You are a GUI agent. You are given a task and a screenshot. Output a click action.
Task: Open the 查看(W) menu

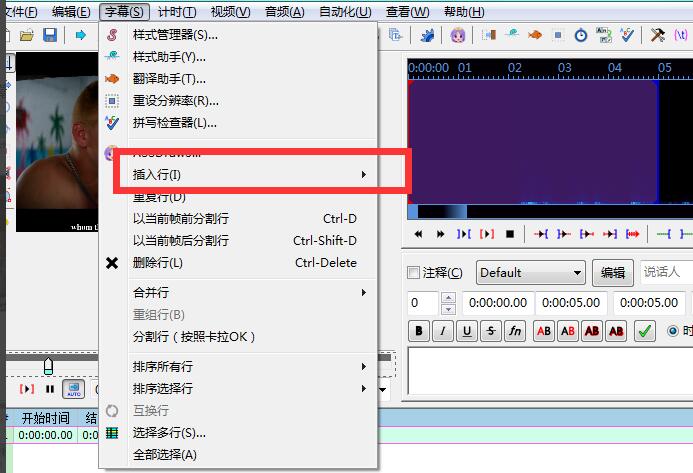(x=407, y=11)
